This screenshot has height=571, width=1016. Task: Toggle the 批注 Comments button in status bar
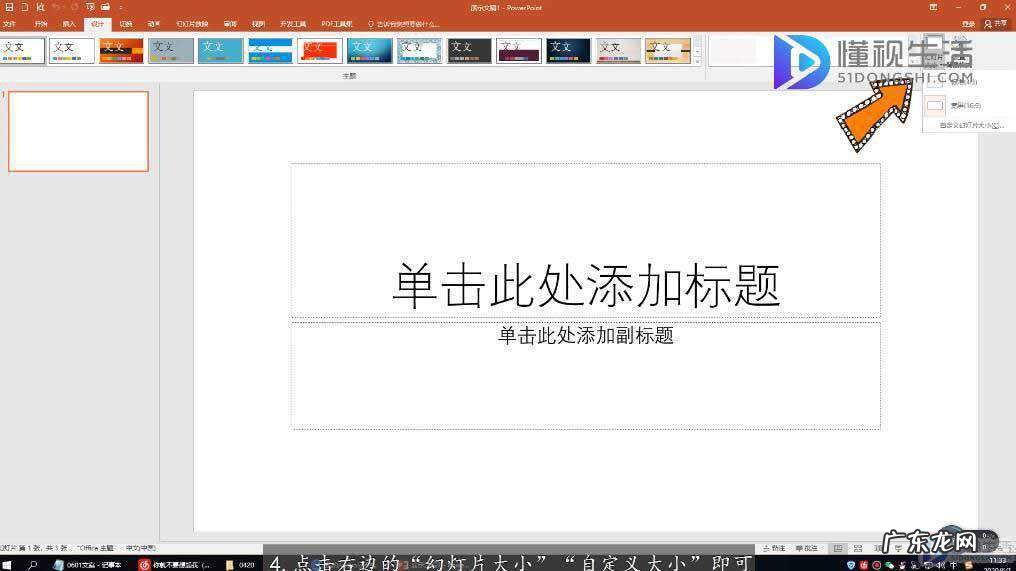tap(807, 548)
